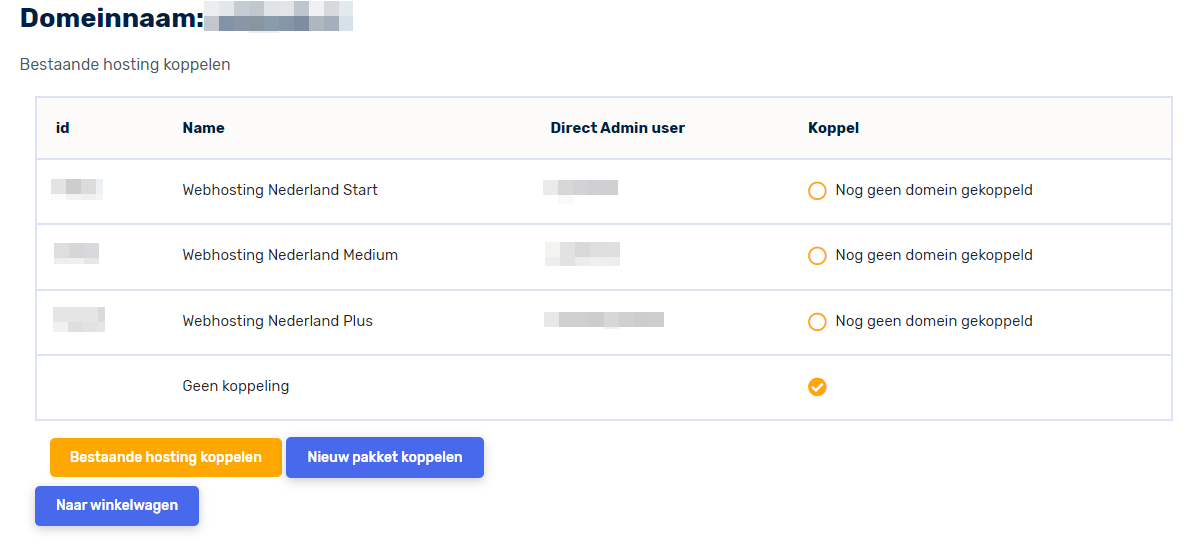Click the Domeinnaam page heading
Image resolution: width=1202 pixels, height=550 pixels.
click(112, 18)
